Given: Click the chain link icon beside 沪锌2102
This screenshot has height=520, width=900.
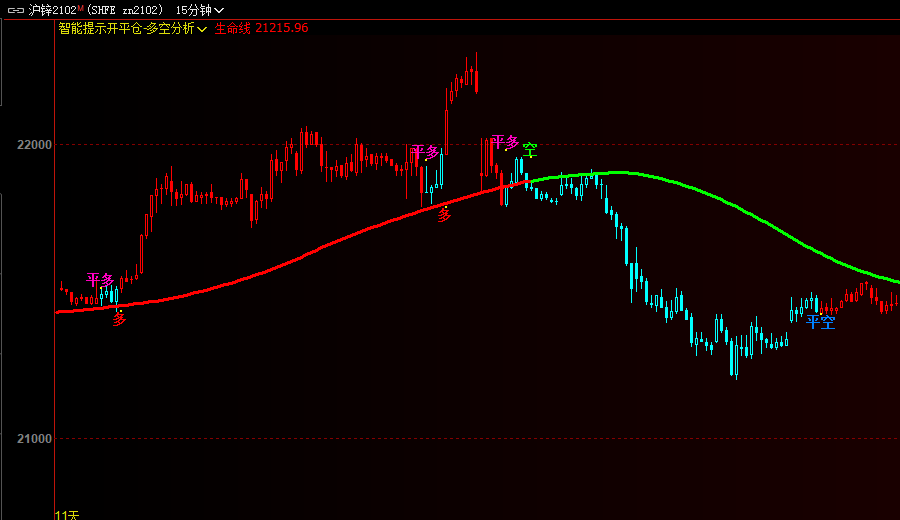Looking at the screenshot, I should pyautogui.click(x=15, y=10).
